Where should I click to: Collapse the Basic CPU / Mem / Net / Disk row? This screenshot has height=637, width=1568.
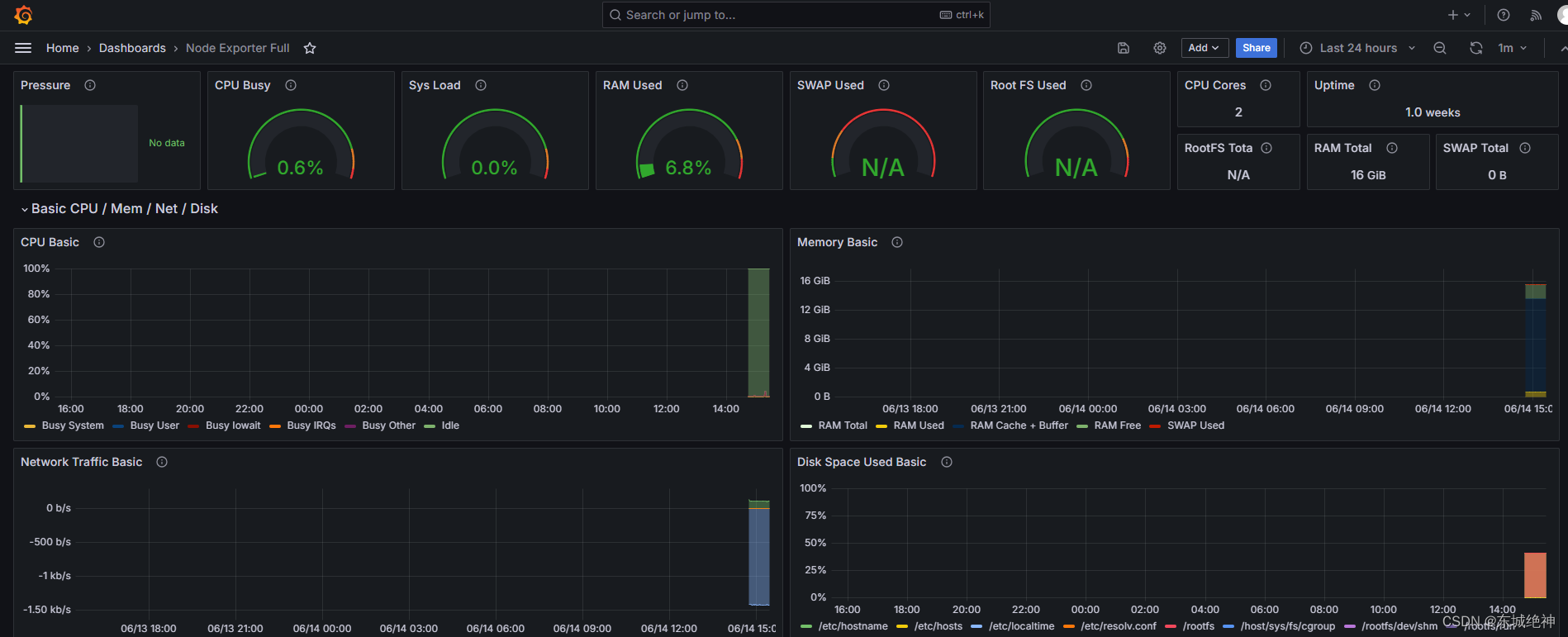point(119,209)
